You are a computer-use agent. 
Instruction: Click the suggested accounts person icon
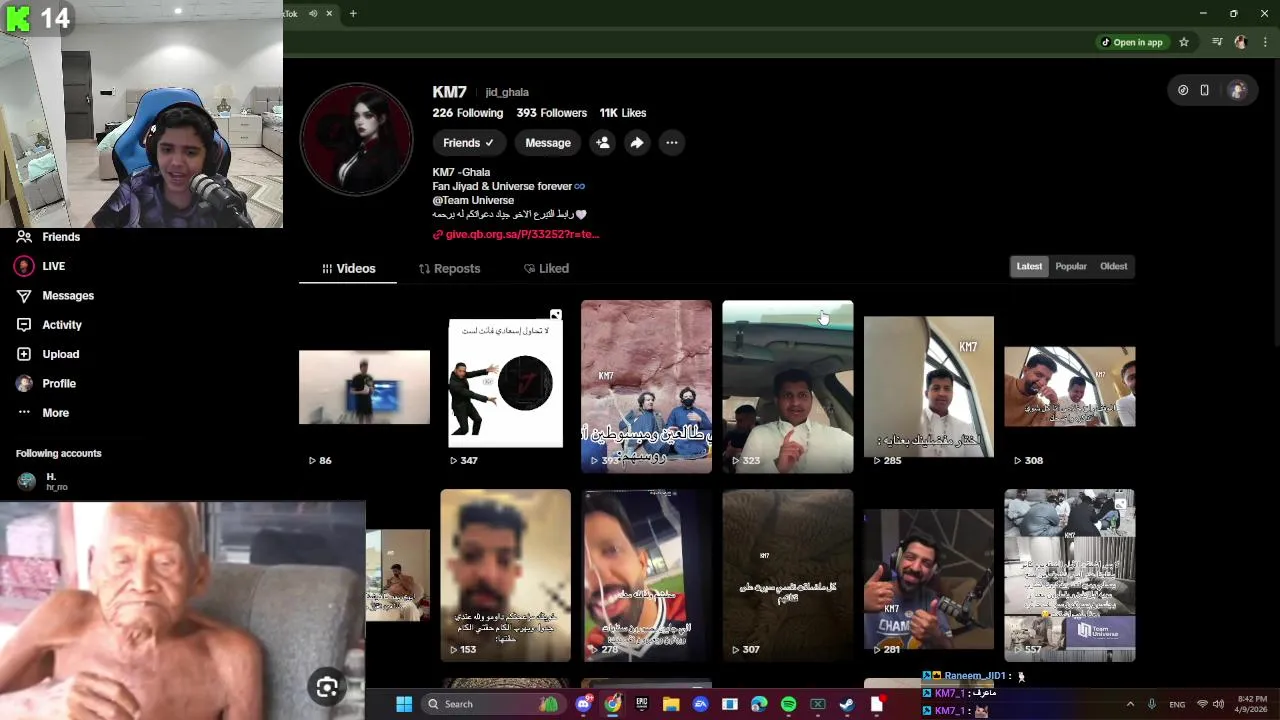coord(603,143)
